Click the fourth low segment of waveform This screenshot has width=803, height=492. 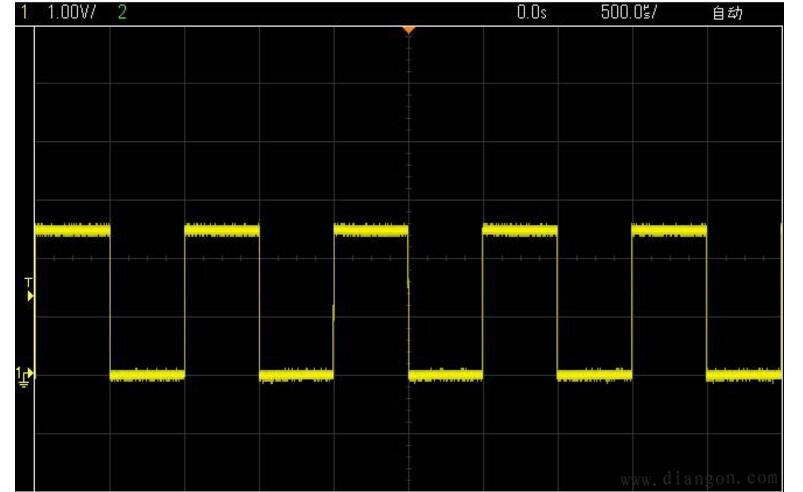click(x=595, y=375)
